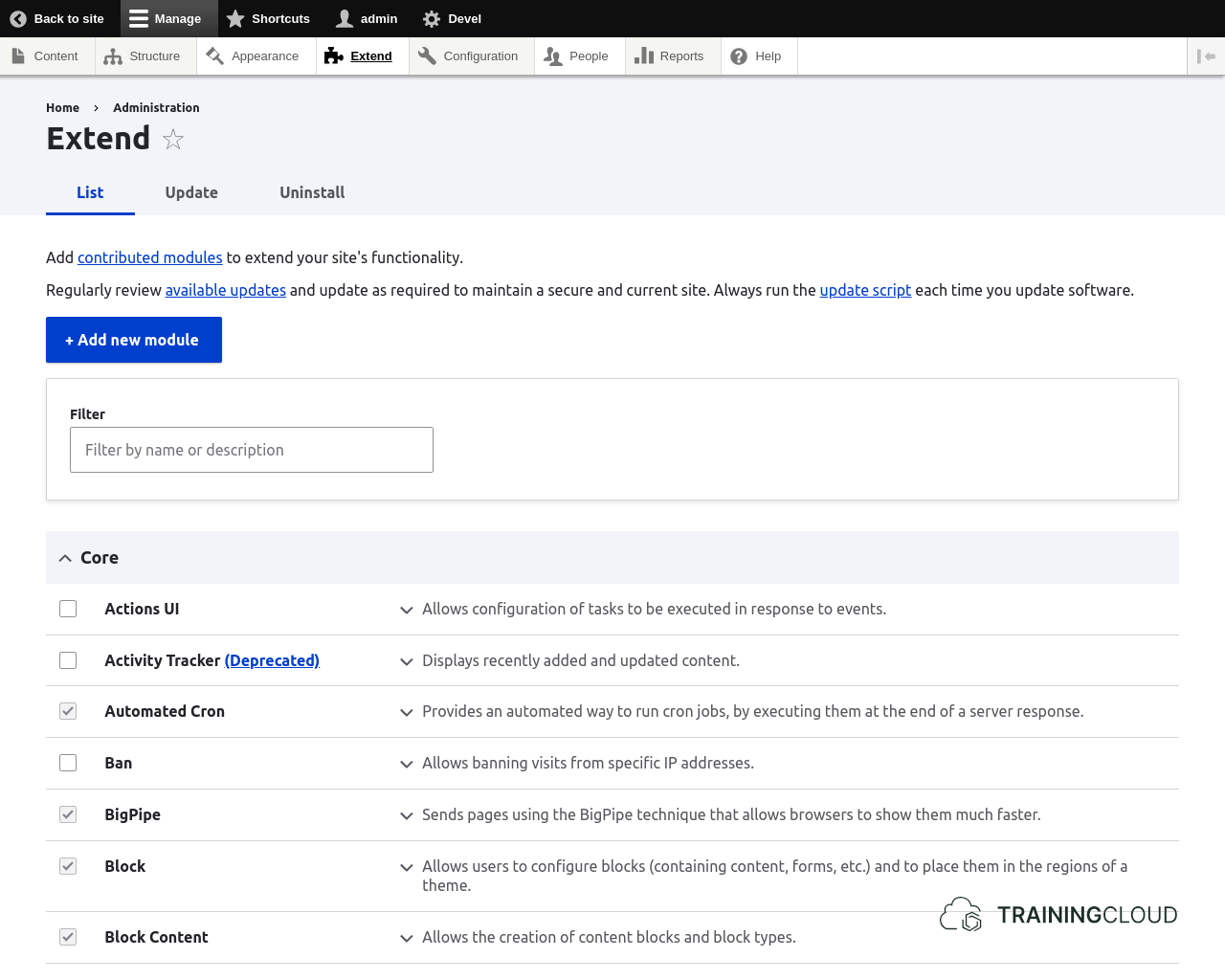1225x980 pixels.
Task: Add Extend page to shortcuts star
Action: [173, 140]
